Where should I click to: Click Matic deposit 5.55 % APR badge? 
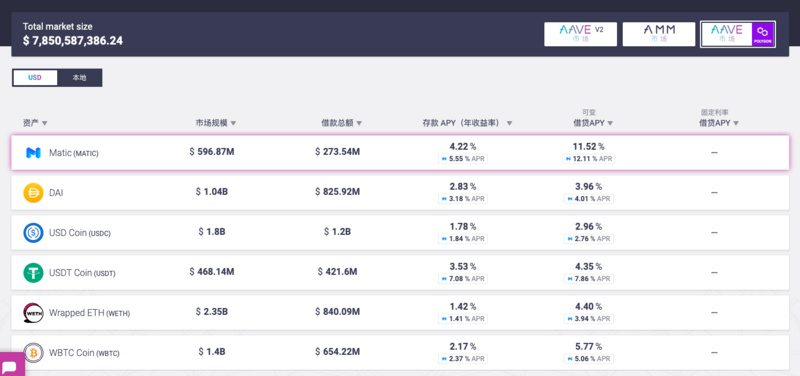pos(463,159)
